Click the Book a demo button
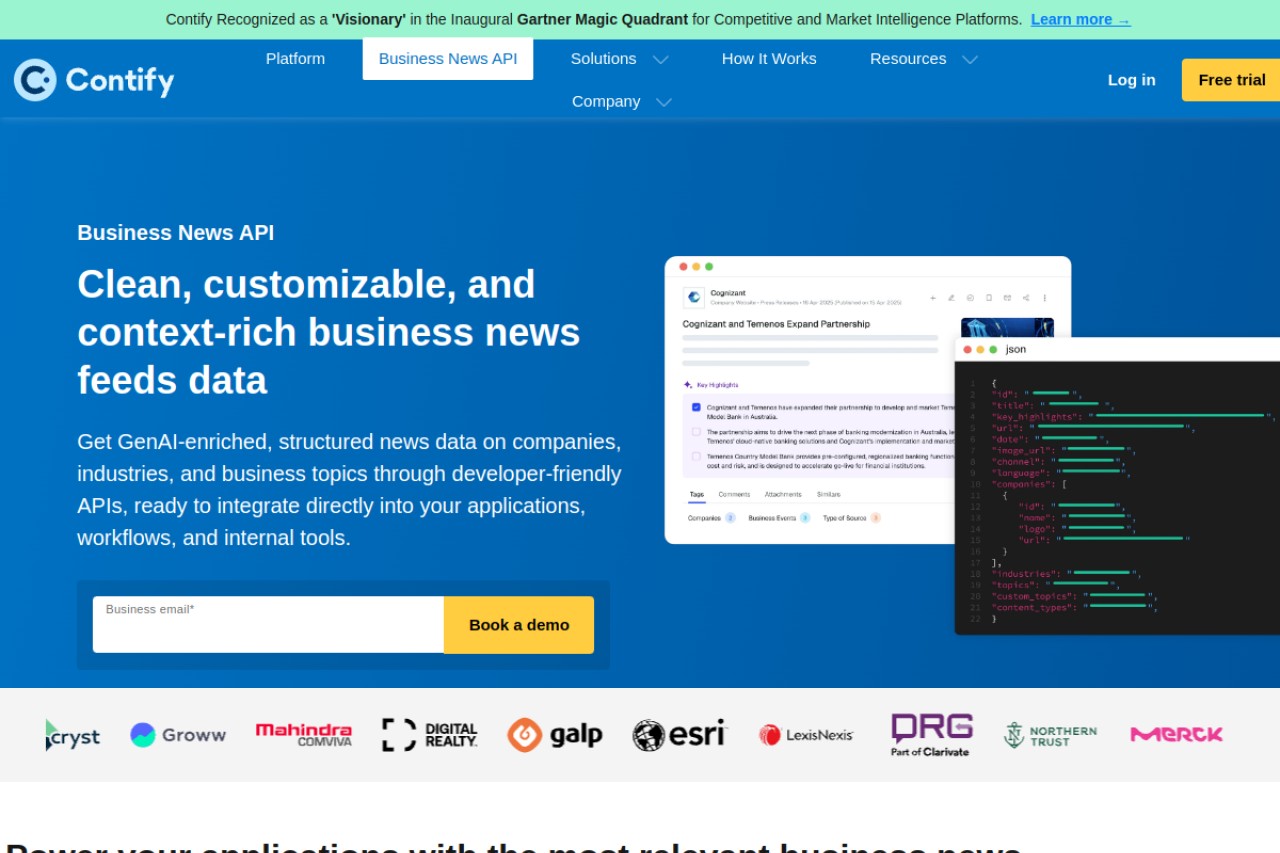Screen dimensions: 1280x853 click(519, 625)
